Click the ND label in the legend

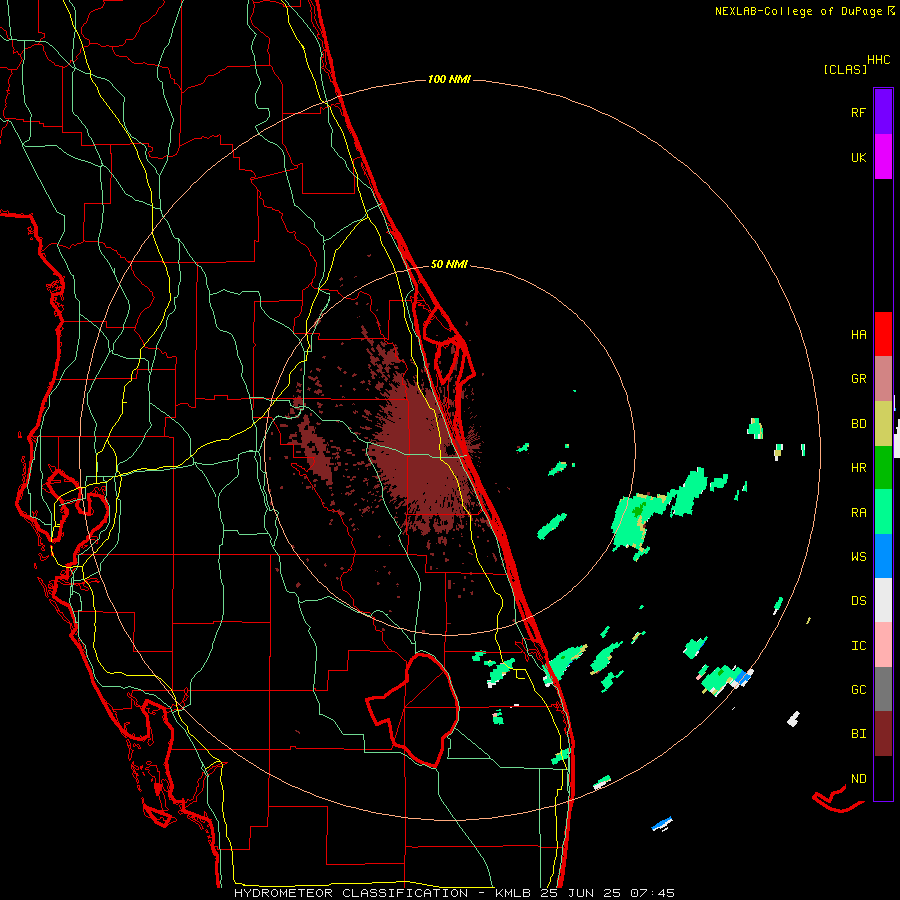click(858, 779)
